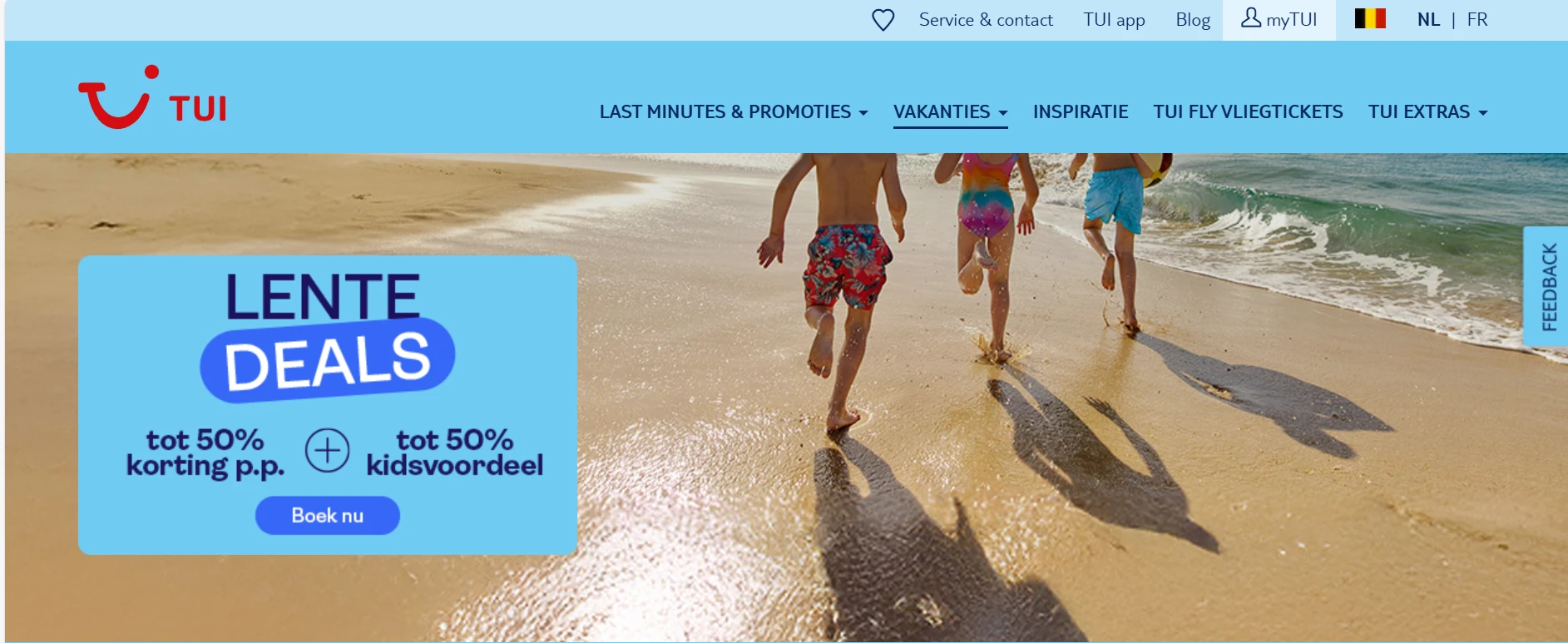Select the tot 50% kidsvoordeel text

click(x=454, y=453)
